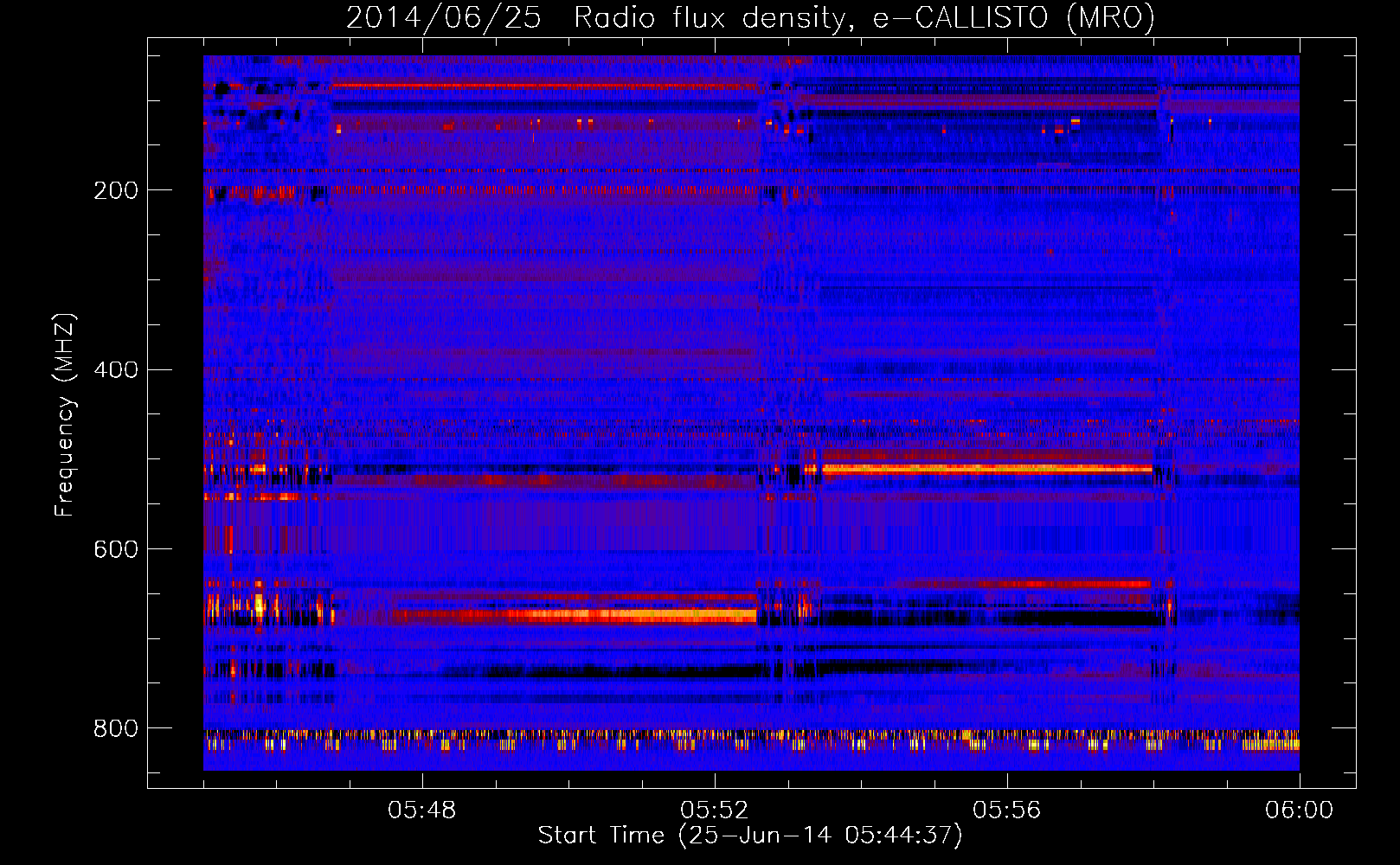Click the 05:48 time tick label
This screenshot has width=1400, height=865.
422,811
